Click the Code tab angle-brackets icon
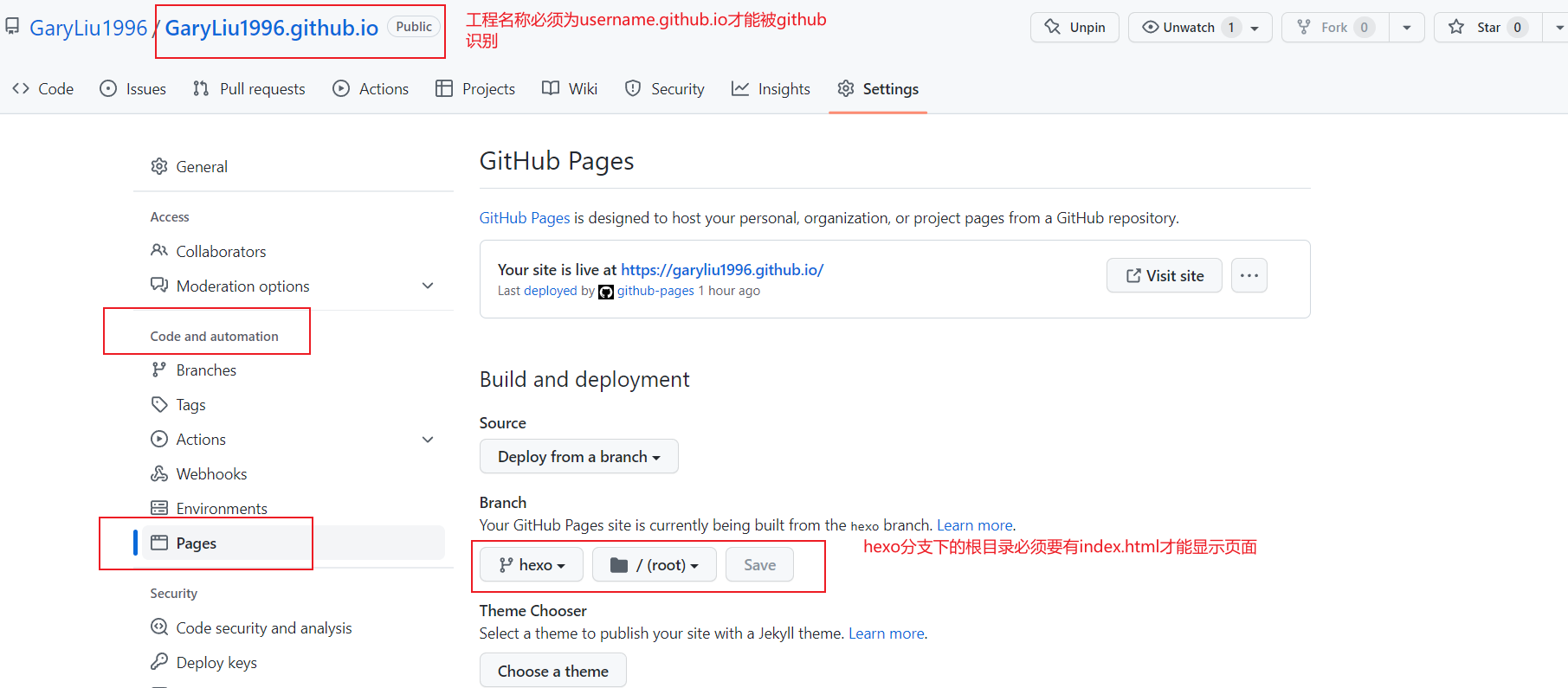Image resolution: width=1568 pixels, height=688 pixels. click(x=21, y=88)
